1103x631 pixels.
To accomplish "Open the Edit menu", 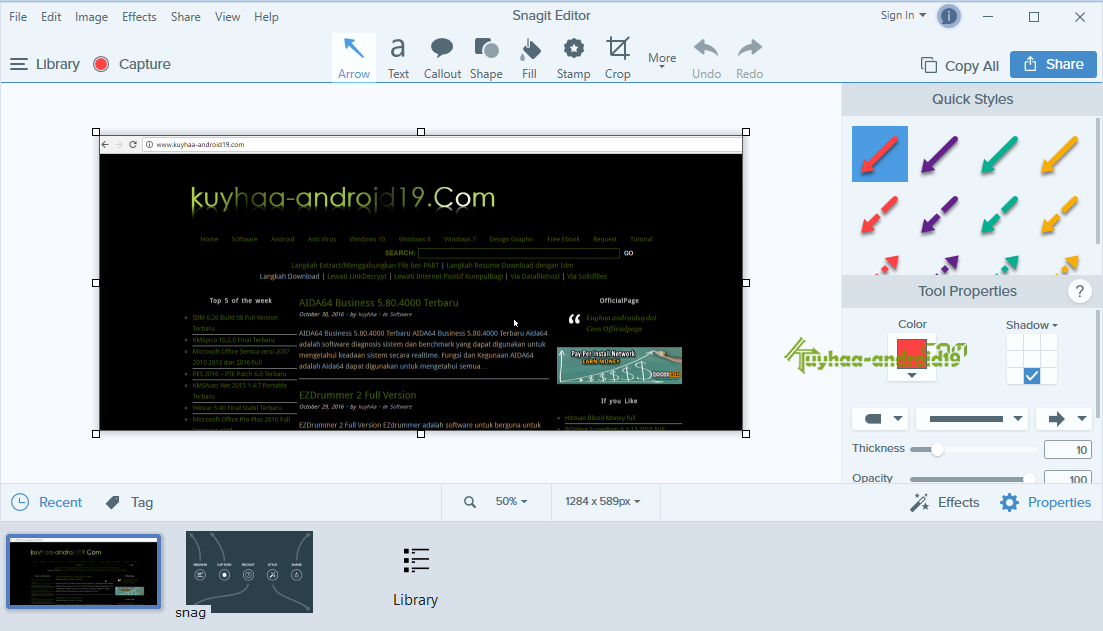I will 51,17.
